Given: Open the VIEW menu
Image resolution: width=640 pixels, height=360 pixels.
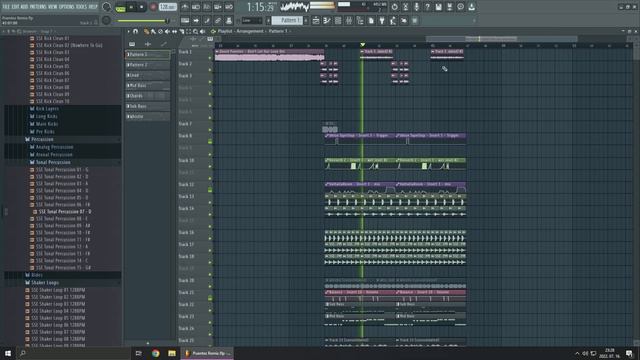Looking at the screenshot, I should (x=52, y=7).
